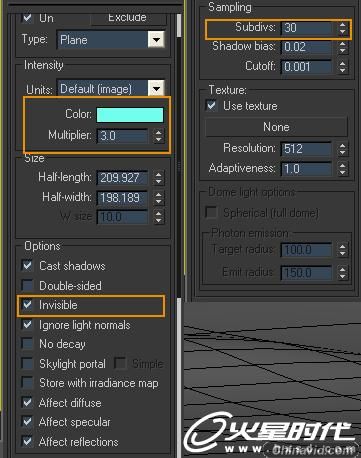This screenshot has width=361, height=458.
Task: Toggle the Cast shadows checkbox
Action: click(x=27, y=266)
